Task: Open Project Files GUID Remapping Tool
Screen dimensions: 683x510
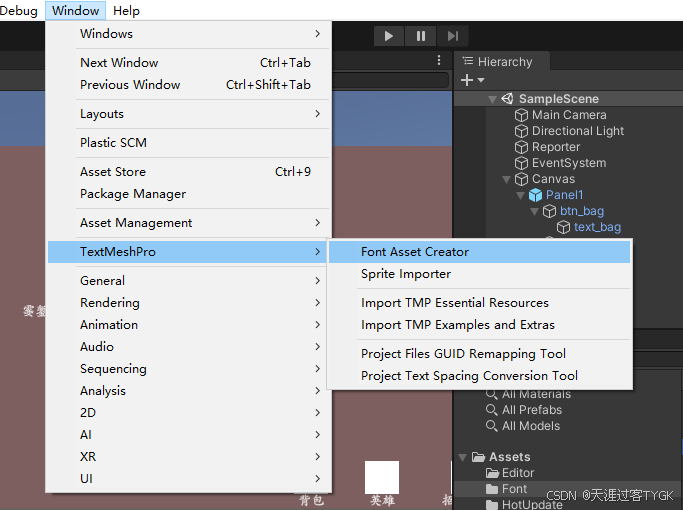Action: 479,354
